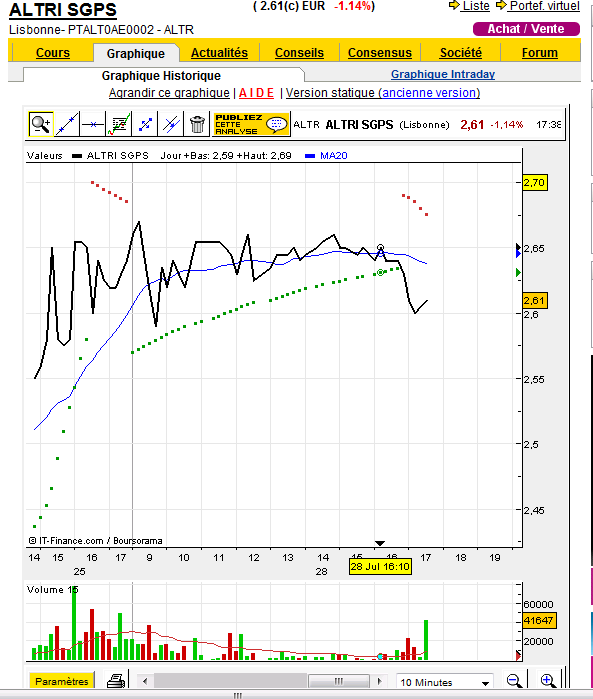The height and width of the screenshot is (699, 593).
Task: Click the ancienne version link
Action: [429, 93]
